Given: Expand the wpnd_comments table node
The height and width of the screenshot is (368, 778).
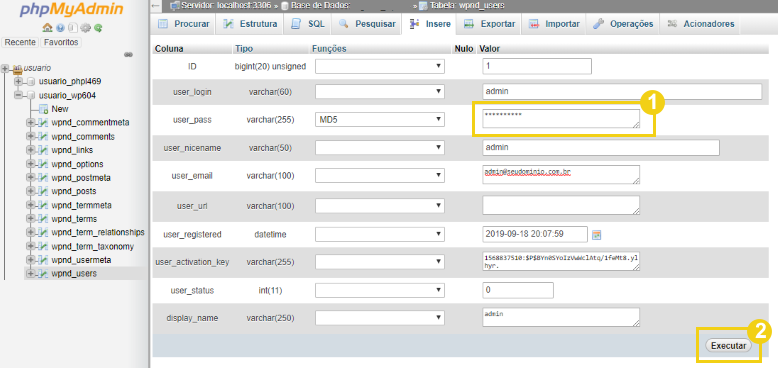Looking at the screenshot, I should click(x=31, y=136).
